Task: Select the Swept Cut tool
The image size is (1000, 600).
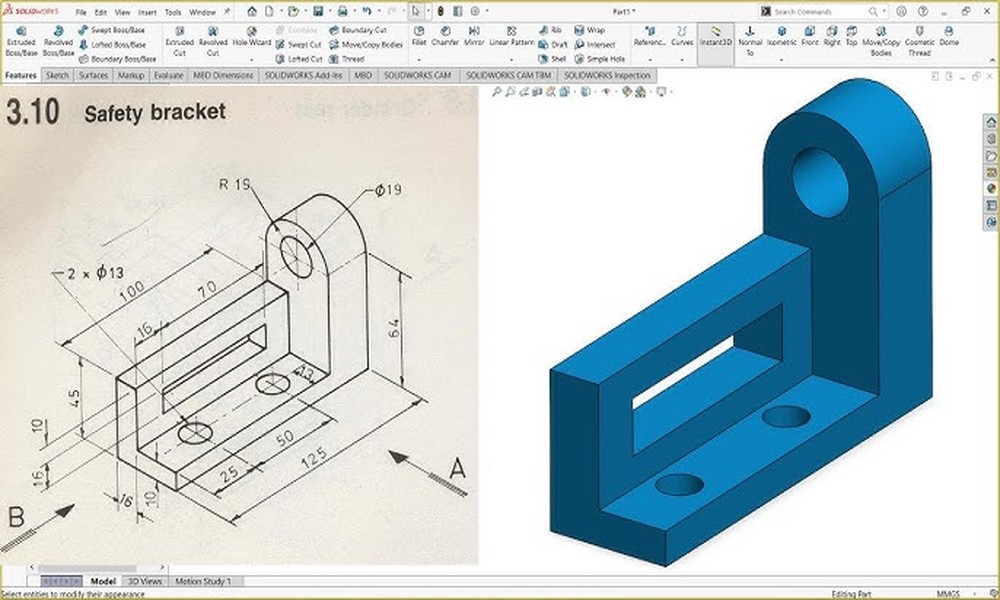Action: (298, 45)
